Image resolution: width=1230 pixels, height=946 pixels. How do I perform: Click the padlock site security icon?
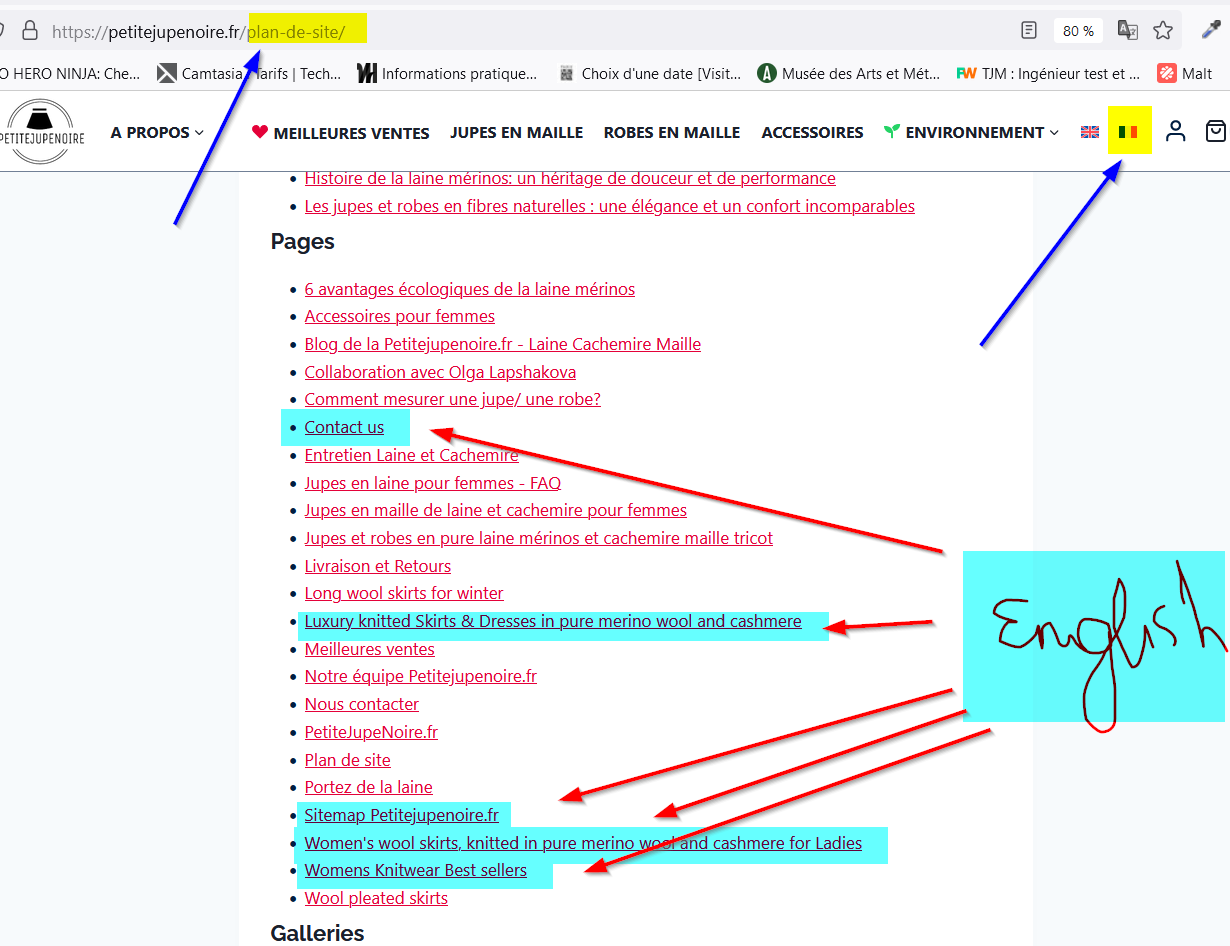click(30, 31)
